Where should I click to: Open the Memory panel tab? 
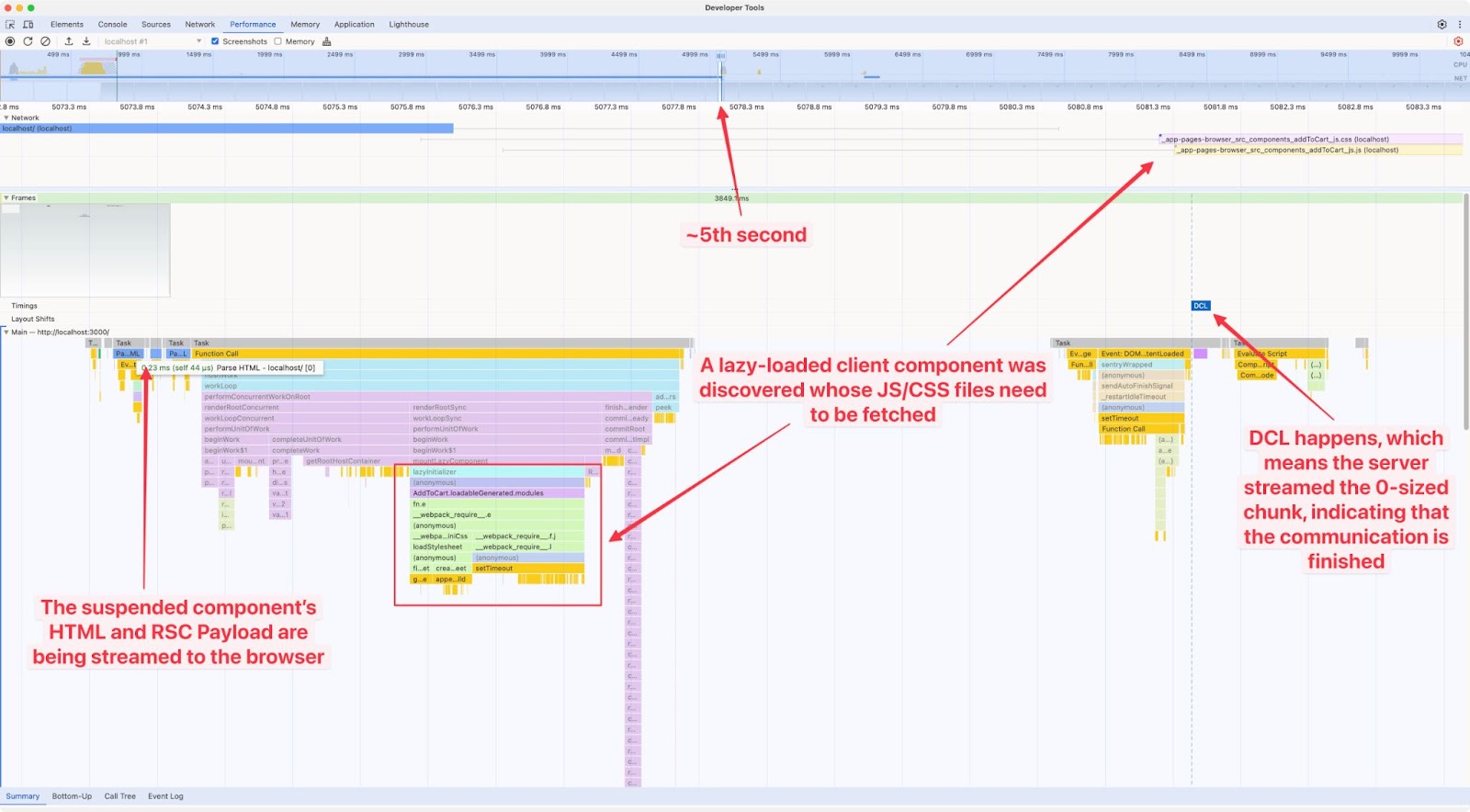pos(305,25)
